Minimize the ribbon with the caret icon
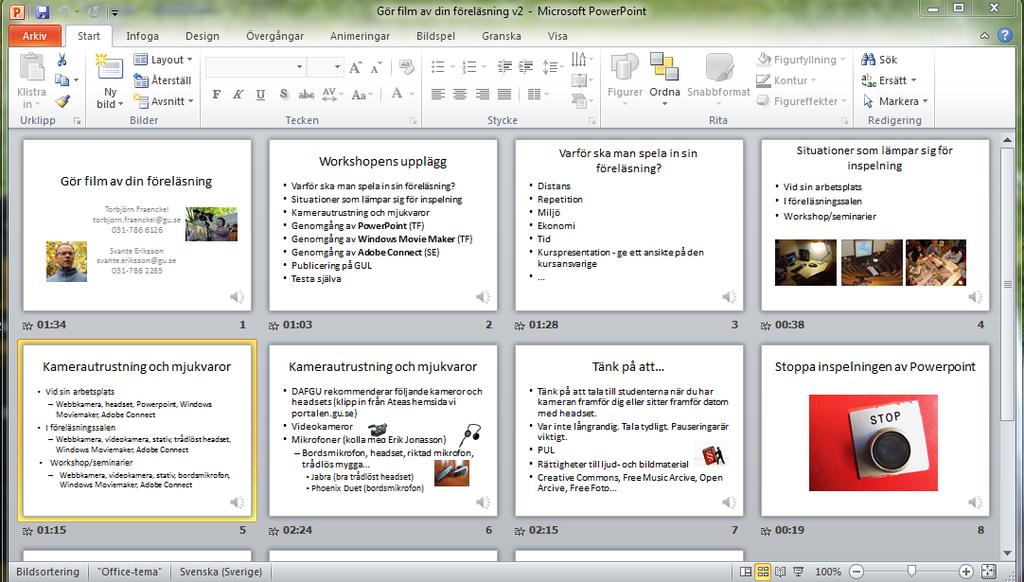This screenshot has height=582, width=1024. coord(985,36)
